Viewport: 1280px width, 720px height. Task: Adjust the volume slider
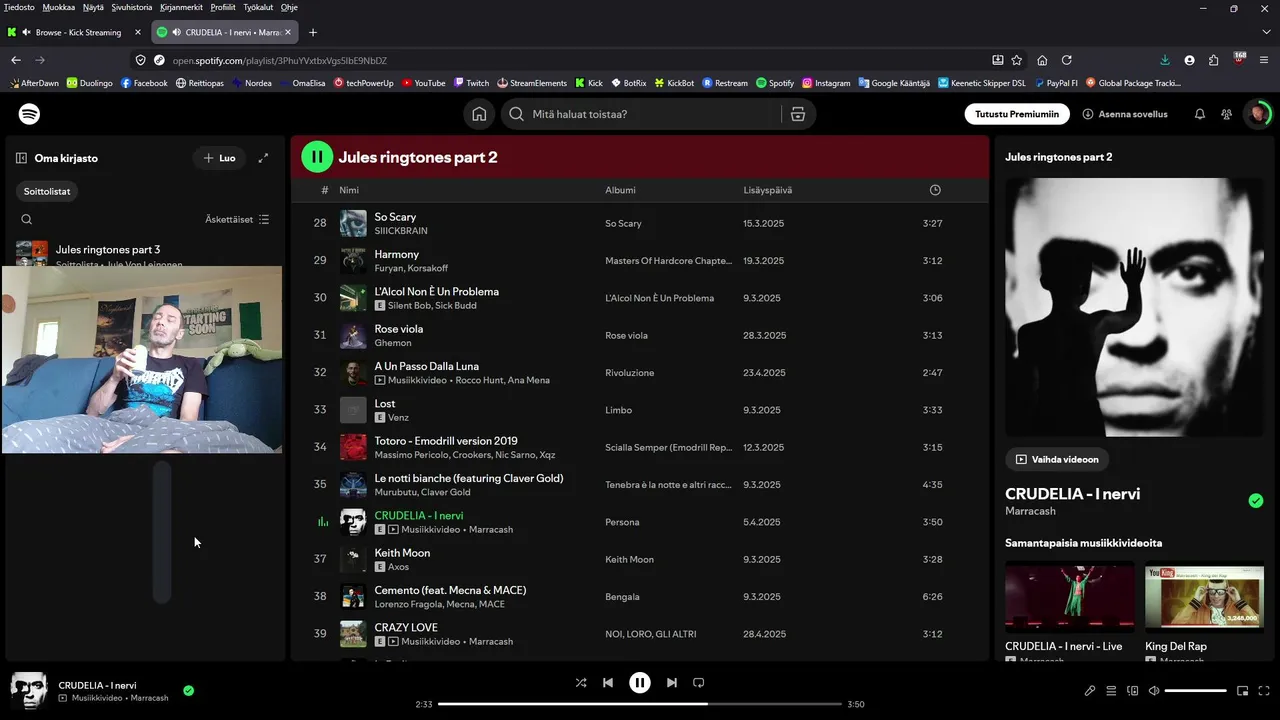pyautogui.click(x=1196, y=691)
